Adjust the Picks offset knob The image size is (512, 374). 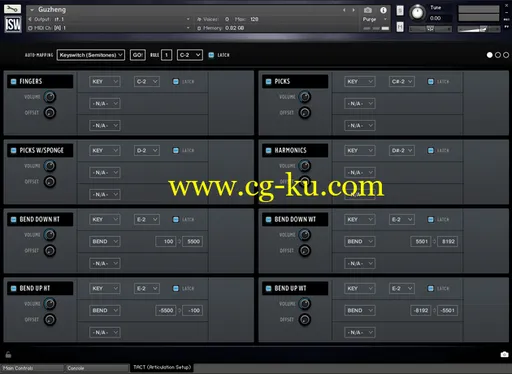coord(305,113)
